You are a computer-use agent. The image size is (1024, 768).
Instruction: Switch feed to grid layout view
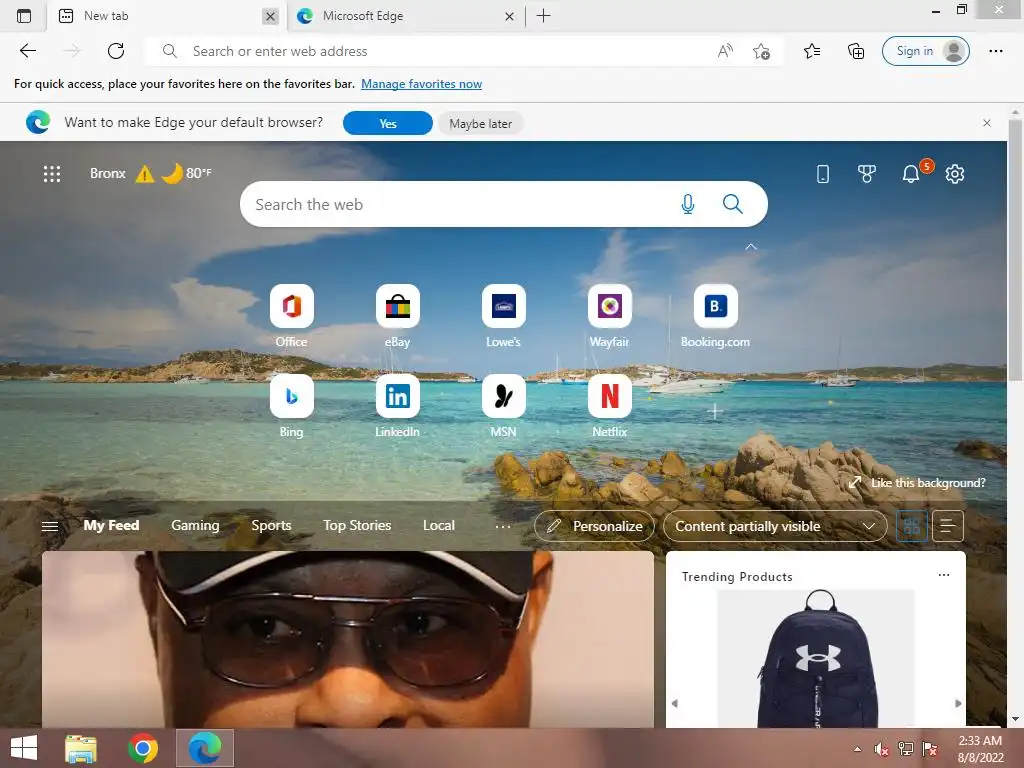(x=912, y=526)
